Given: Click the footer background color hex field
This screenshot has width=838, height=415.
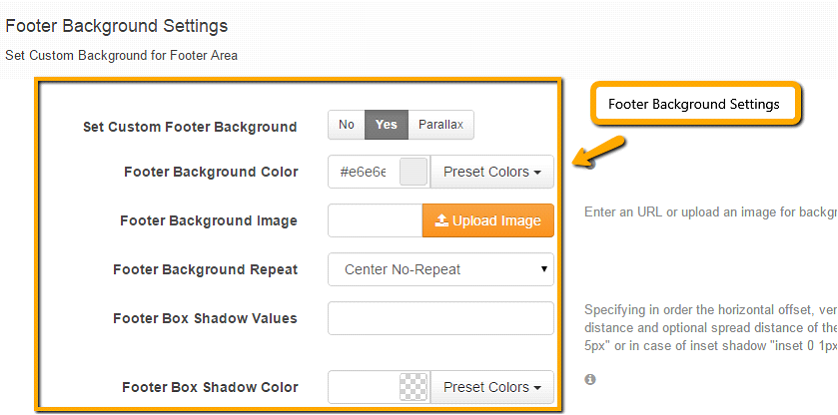Looking at the screenshot, I should [x=363, y=172].
